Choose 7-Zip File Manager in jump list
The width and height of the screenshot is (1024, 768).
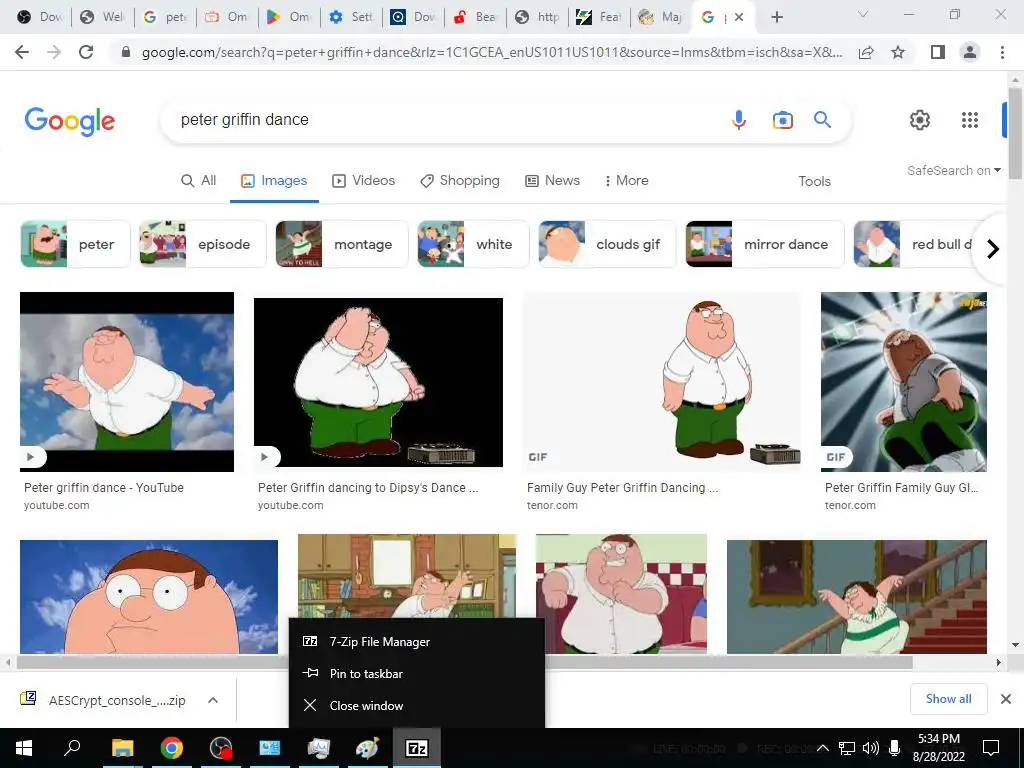417,642
